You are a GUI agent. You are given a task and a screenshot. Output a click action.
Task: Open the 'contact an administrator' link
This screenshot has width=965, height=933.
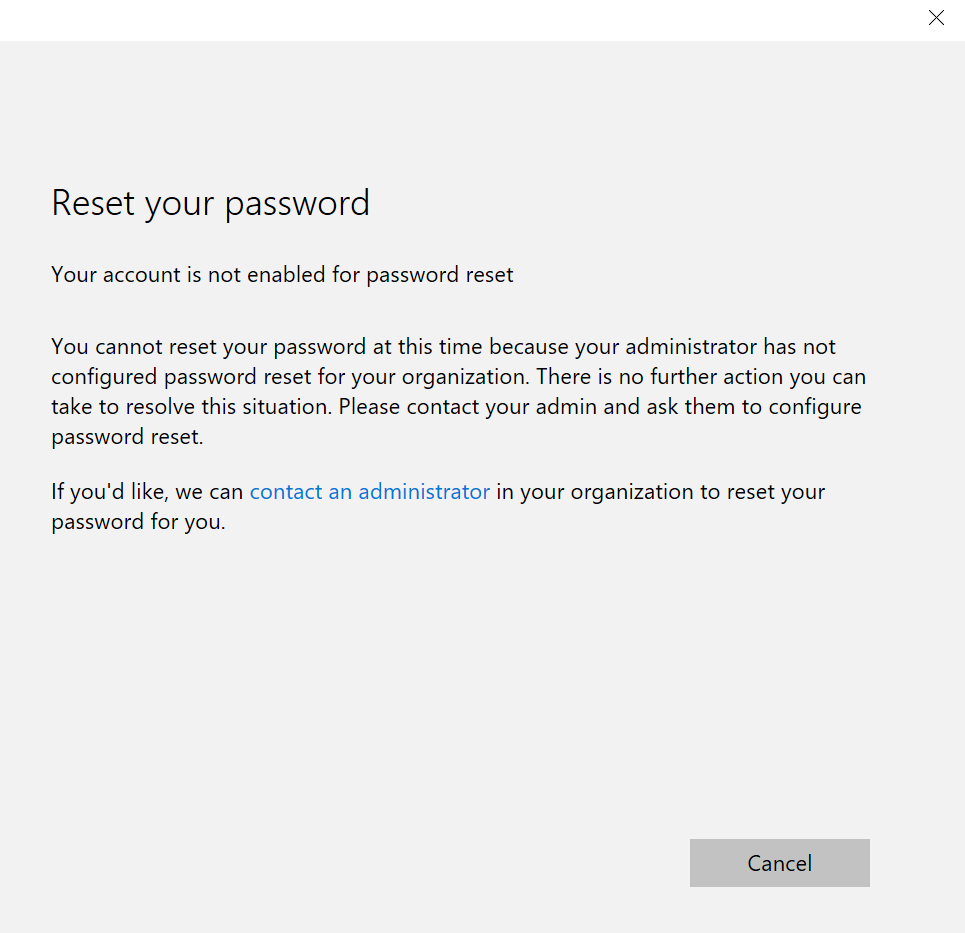(x=369, y=492)
